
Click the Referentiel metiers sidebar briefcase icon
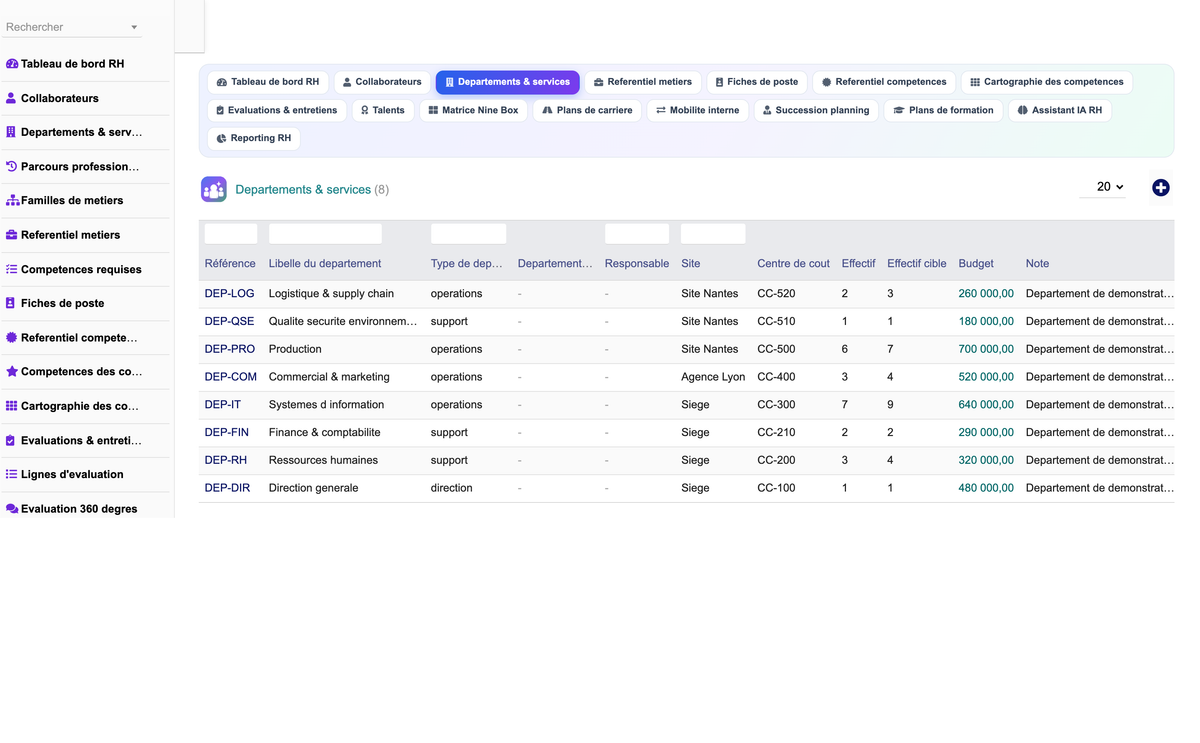12,235
